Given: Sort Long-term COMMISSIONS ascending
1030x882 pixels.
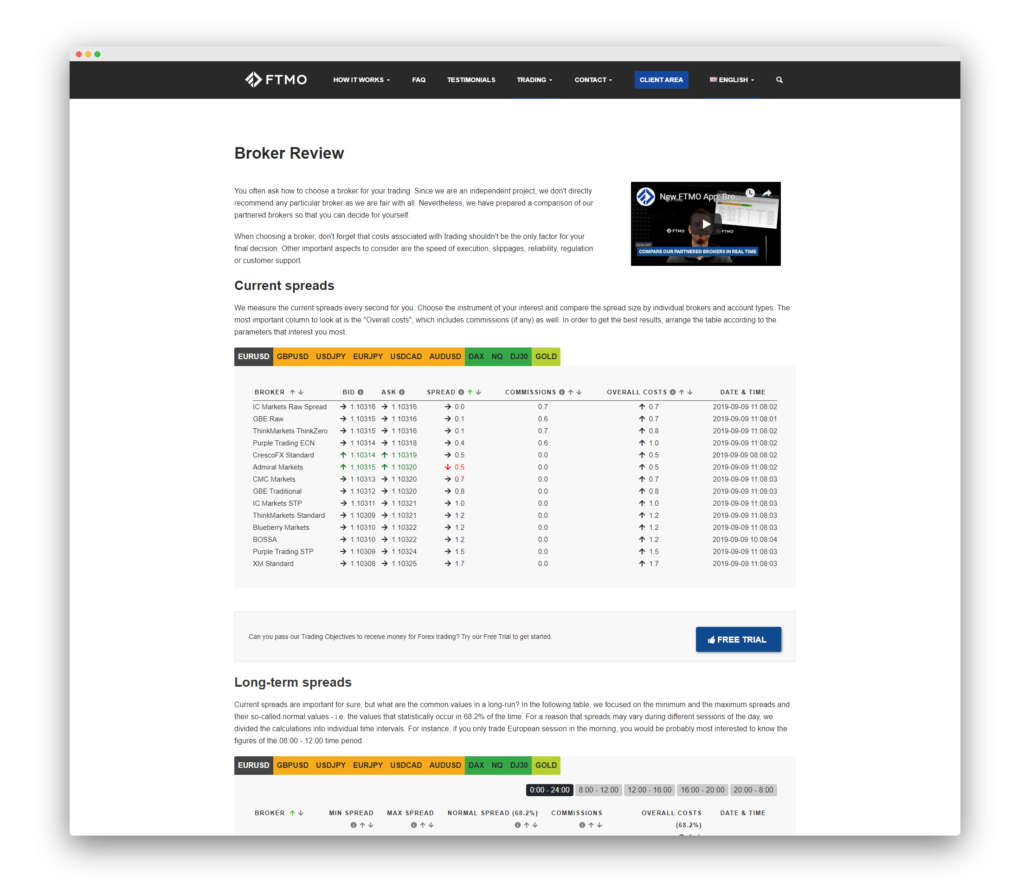Looking at the screenshot, I should click(x=591, y=825).
